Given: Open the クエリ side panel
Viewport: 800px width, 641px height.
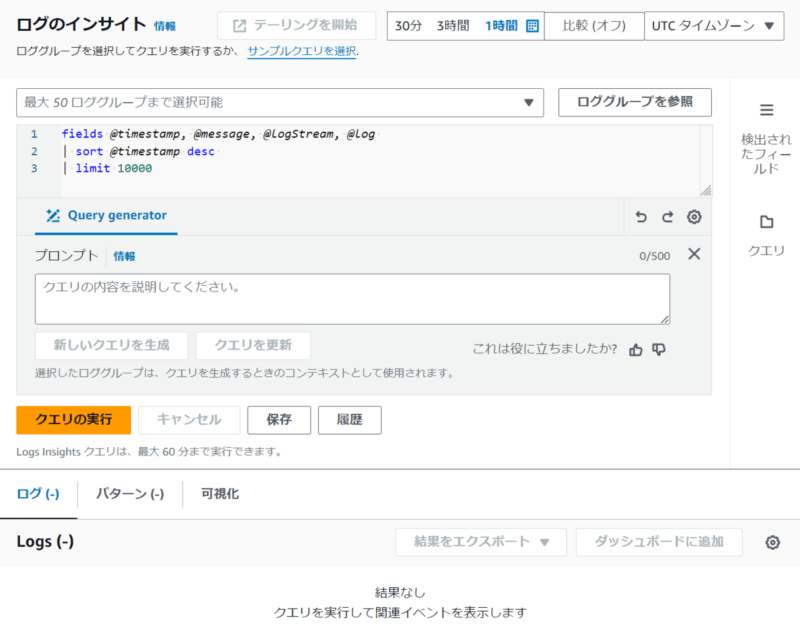Looking at the screenshot, I should coord(765,230).
